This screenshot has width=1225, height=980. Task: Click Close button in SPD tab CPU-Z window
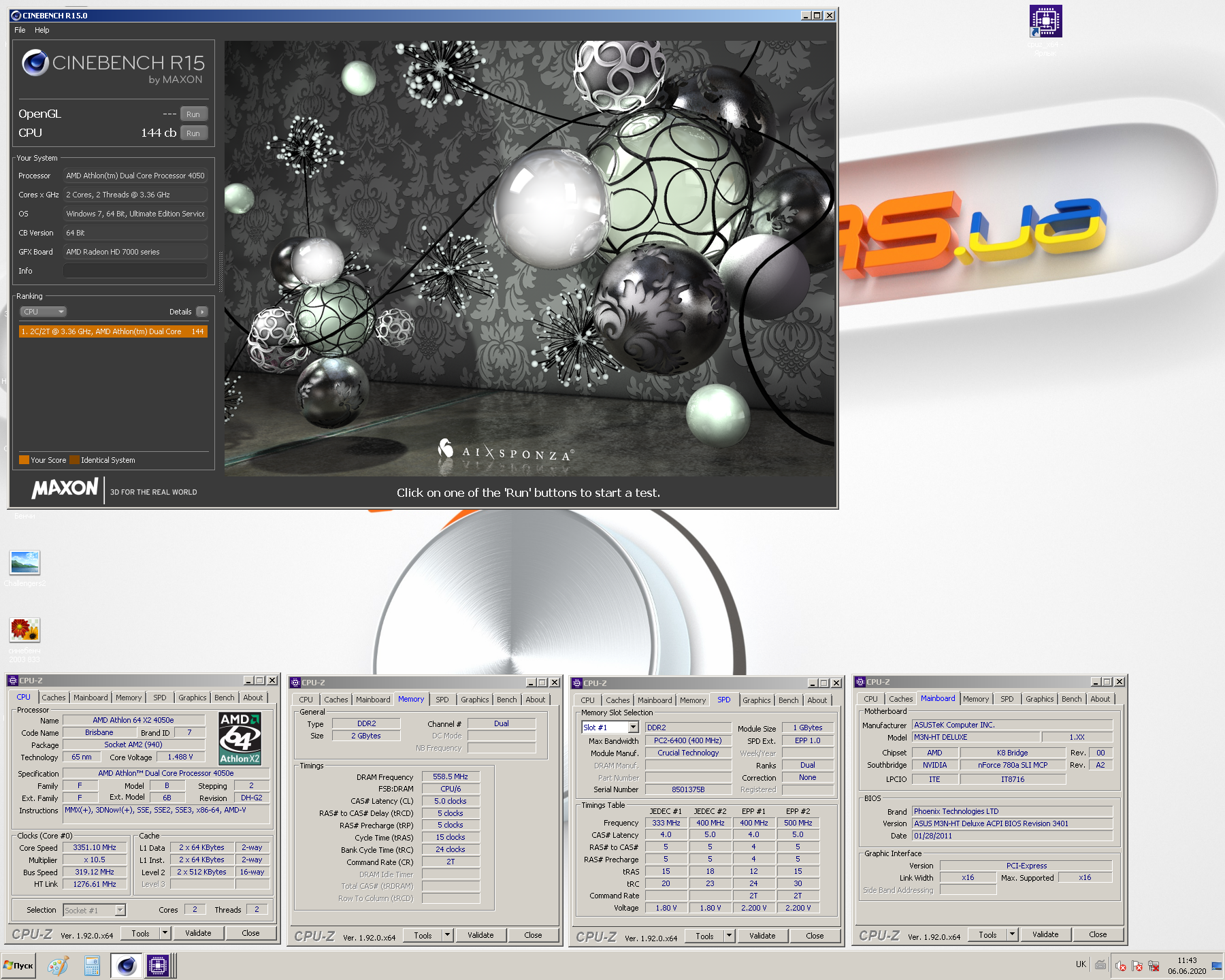point(815,936)
